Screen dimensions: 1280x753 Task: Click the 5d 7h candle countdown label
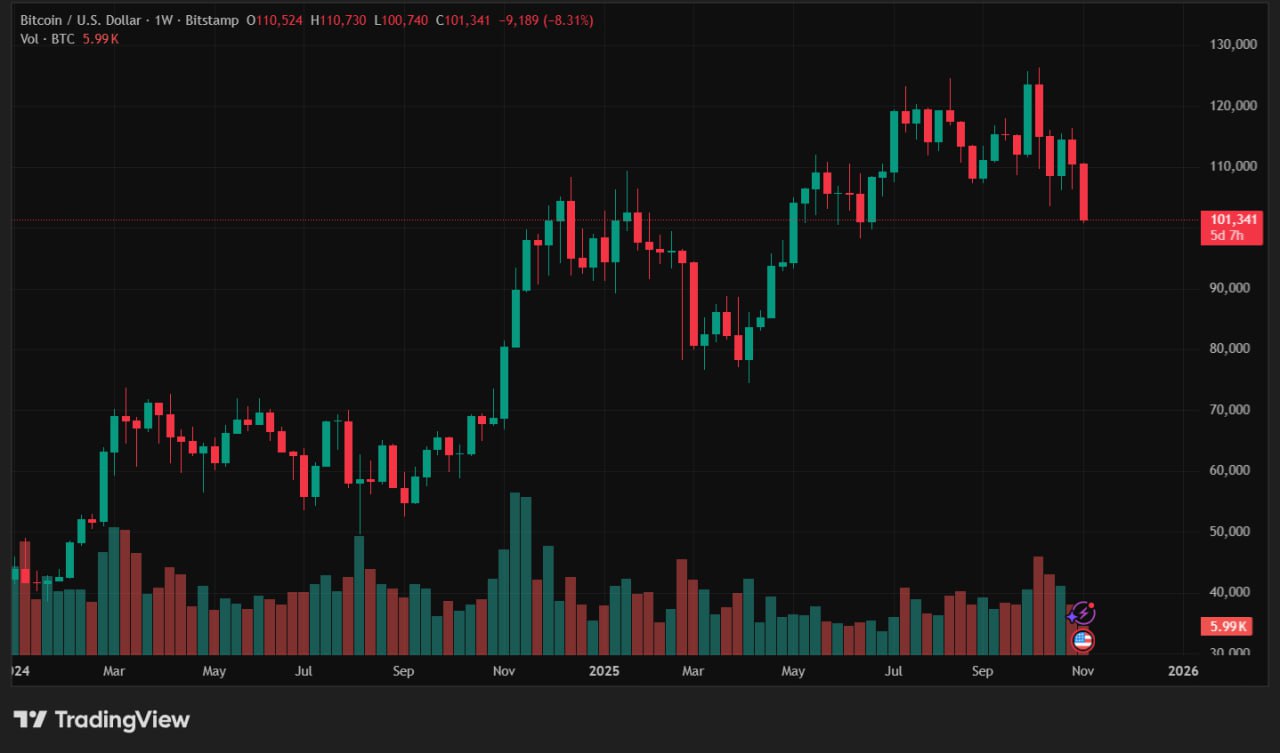tap(1227, 236)
